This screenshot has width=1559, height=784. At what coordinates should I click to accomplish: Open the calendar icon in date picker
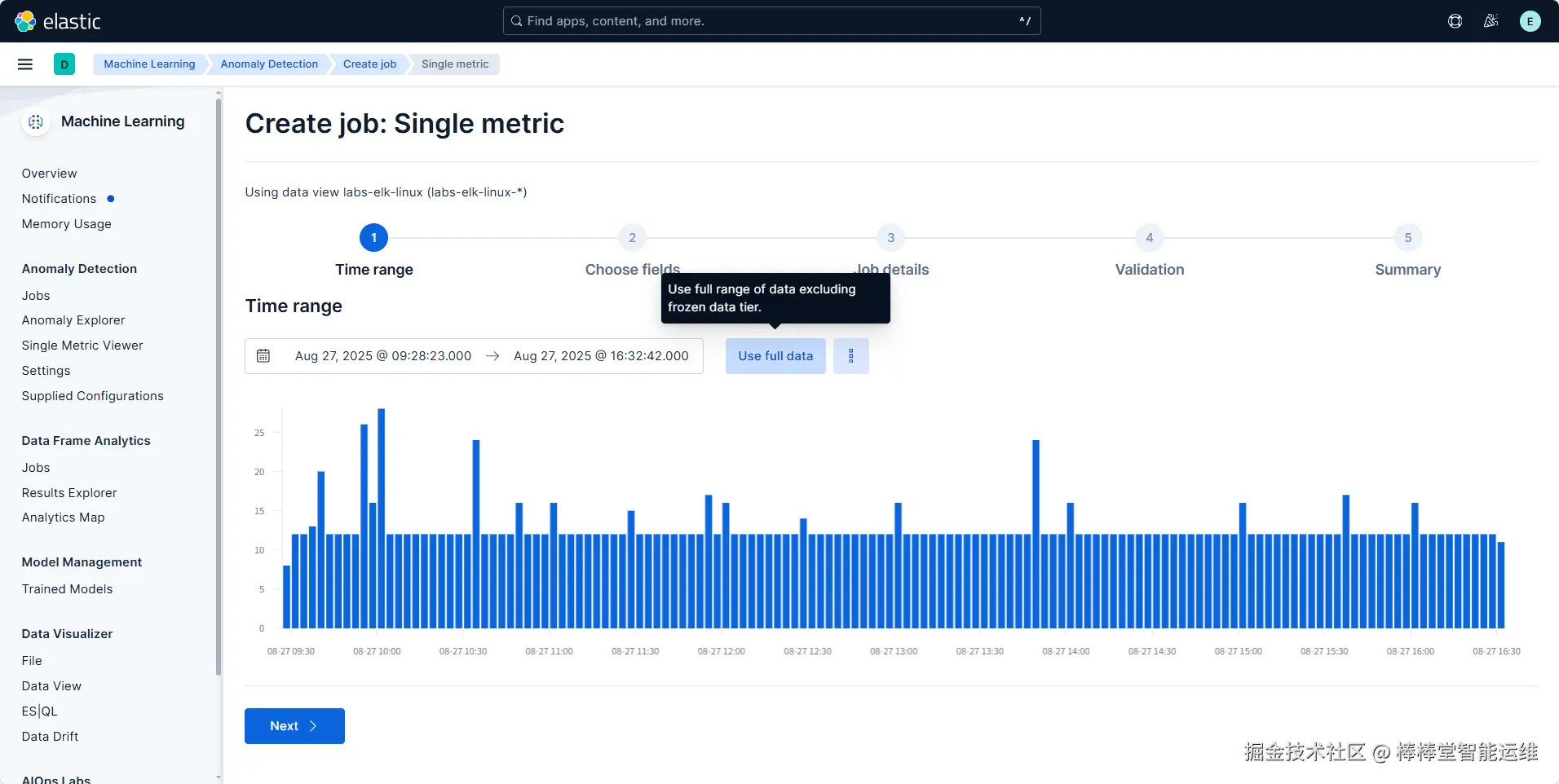click(263, 356)
